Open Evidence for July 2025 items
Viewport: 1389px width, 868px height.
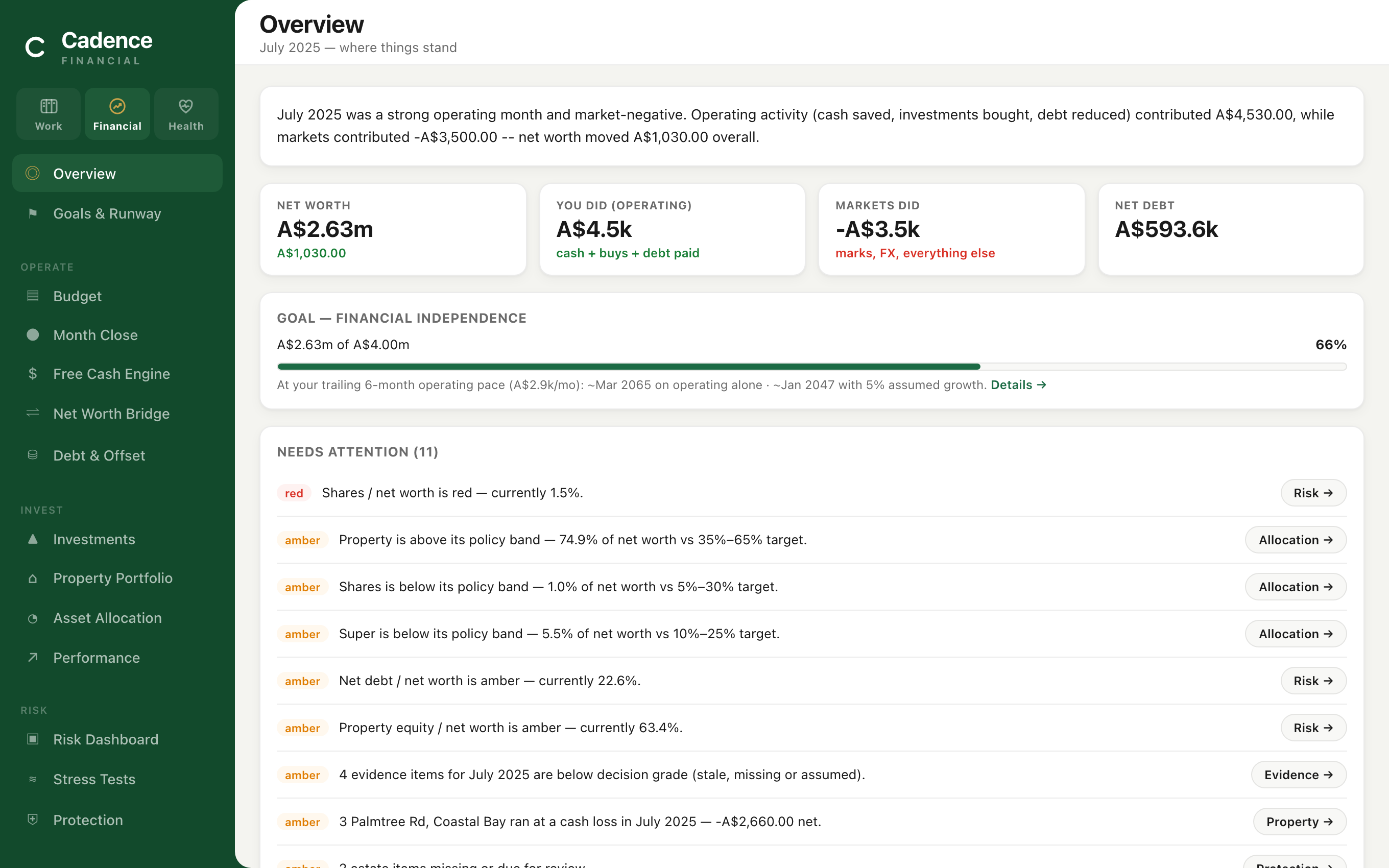tap(1299, 775)
